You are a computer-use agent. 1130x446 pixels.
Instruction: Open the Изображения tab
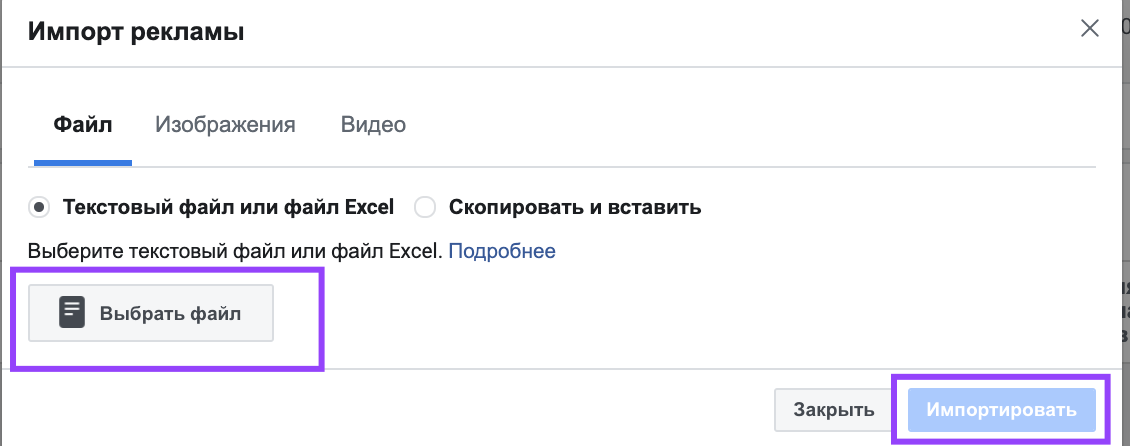pos(226,125)
